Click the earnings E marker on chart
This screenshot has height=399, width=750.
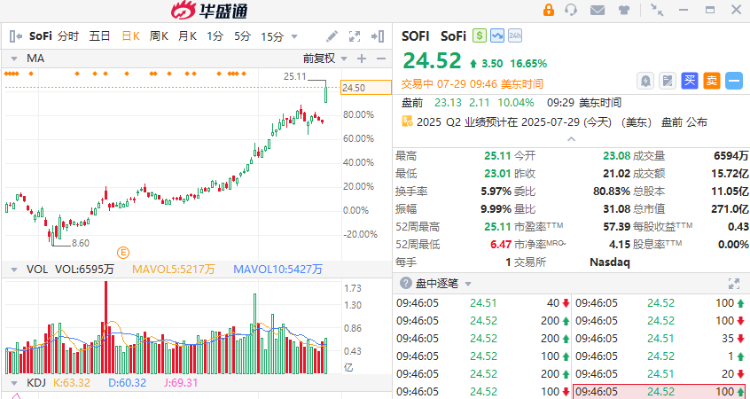point(123,252)
